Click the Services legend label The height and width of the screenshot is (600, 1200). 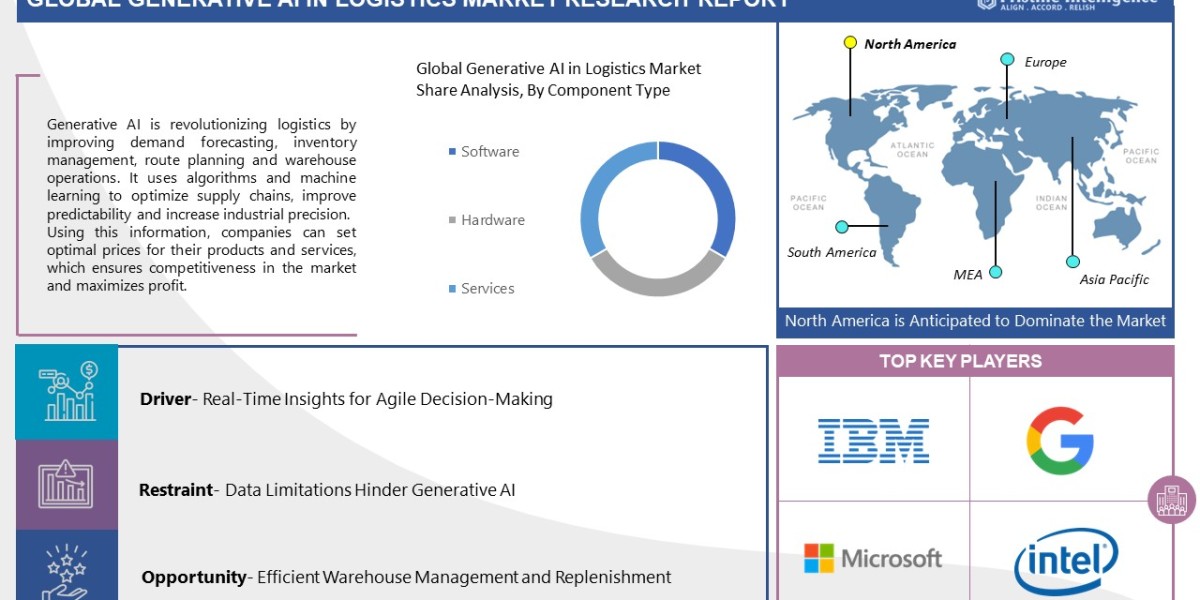(488, 288)
